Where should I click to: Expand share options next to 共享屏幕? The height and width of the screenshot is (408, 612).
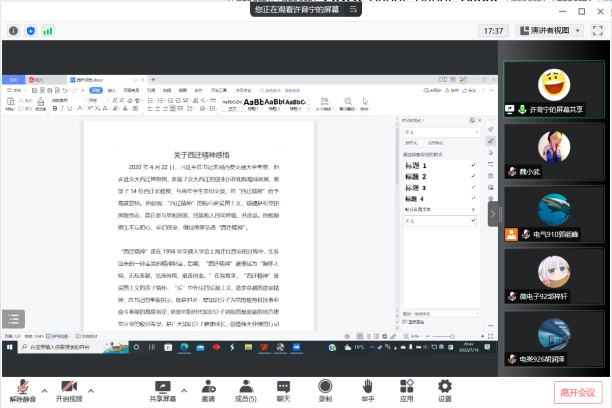coord(184,390)
